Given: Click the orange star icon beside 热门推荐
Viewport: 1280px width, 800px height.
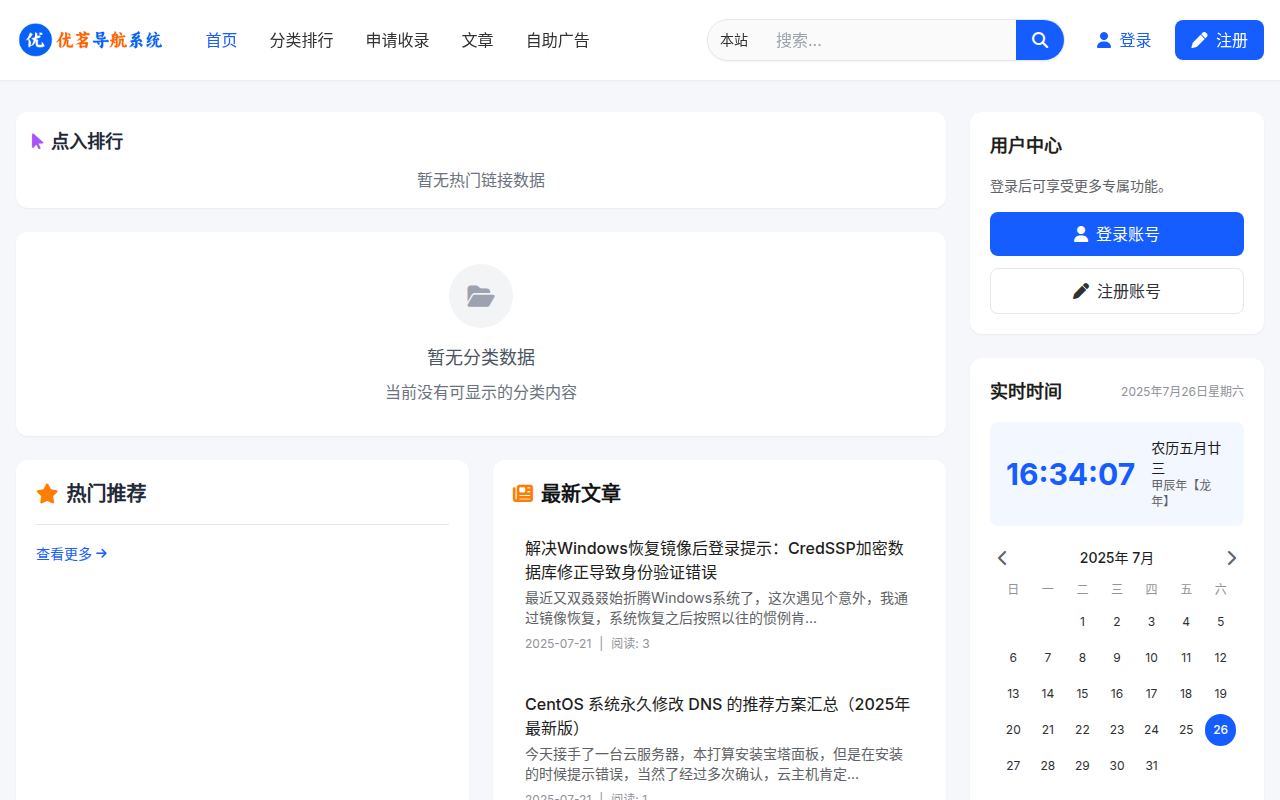Looking at the screenshot, I should (47, 493).
